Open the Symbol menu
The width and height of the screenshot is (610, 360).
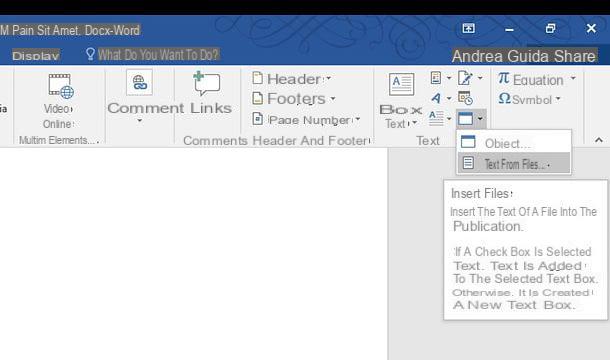[529, 99]
